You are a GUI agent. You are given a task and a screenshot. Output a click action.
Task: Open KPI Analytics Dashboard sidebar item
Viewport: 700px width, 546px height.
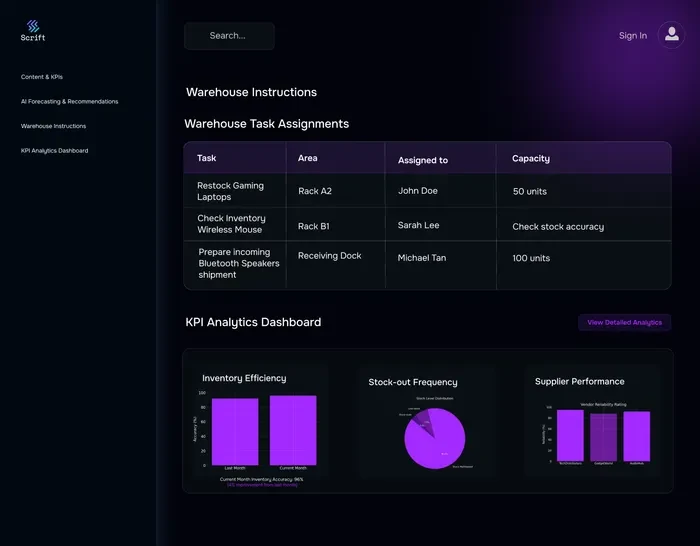(54, 150)
